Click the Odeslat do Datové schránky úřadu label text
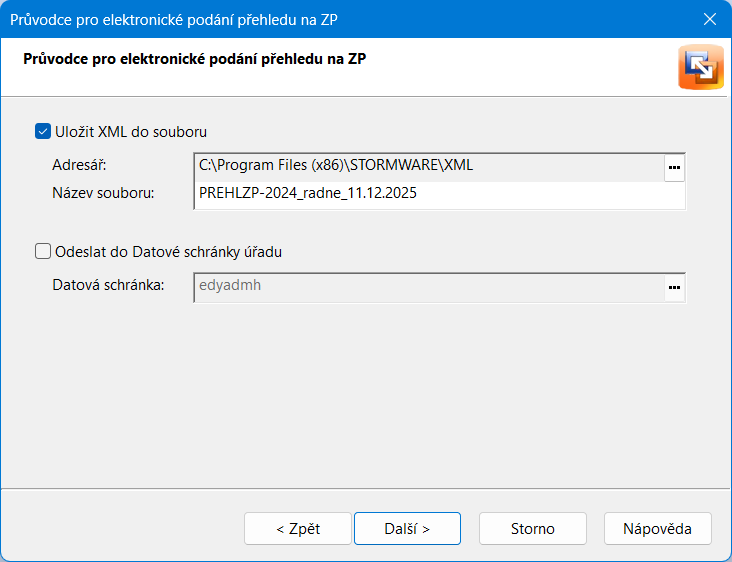 pyautogui.click(x=168, y=252)
